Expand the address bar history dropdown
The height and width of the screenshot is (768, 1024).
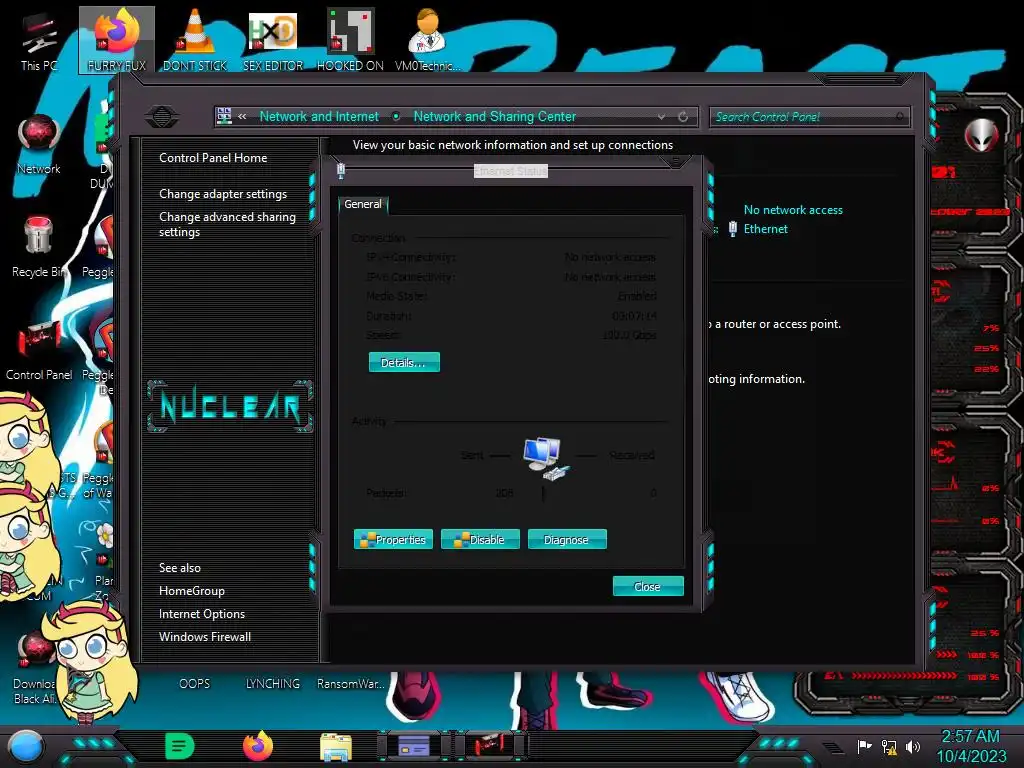pos(661,117)
